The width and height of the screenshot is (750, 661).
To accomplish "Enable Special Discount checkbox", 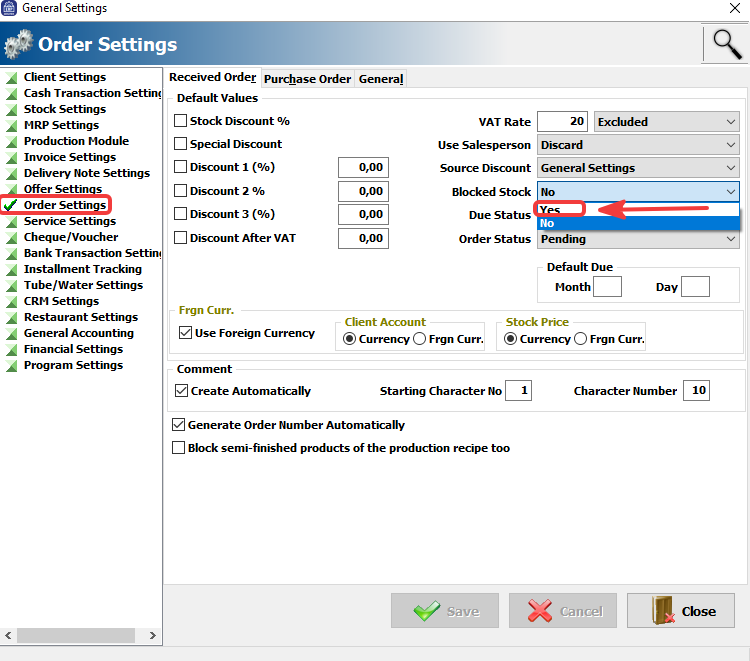I will (x=180, y=143).
